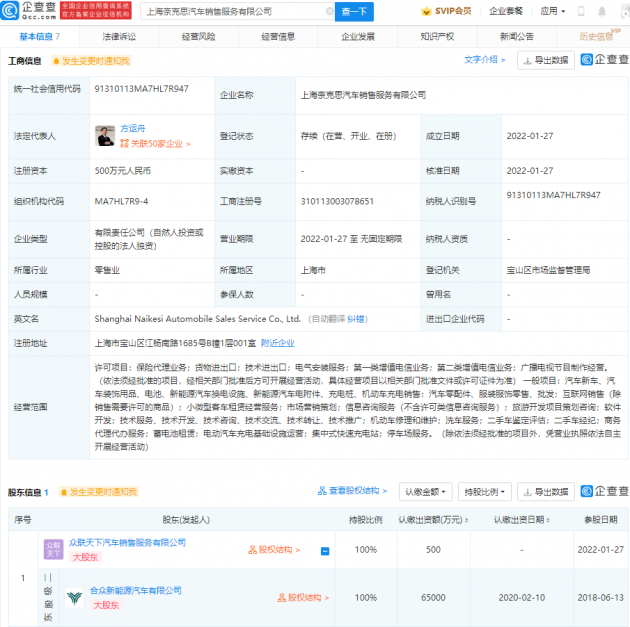This screenshot has width=630, height=627.
Task: Switch to 经营信息 tab
Action: point(278,37)
